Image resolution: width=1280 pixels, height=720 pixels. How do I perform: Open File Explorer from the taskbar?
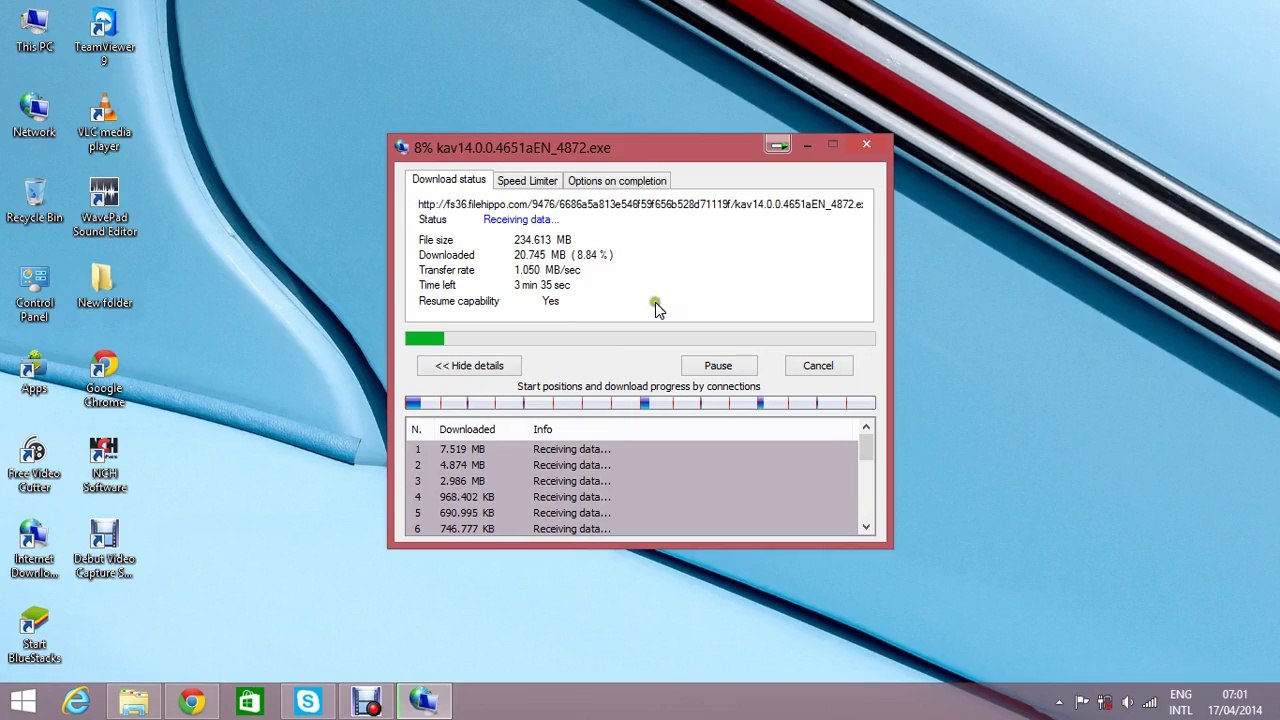pyautogui.click(x=134, y=701)
